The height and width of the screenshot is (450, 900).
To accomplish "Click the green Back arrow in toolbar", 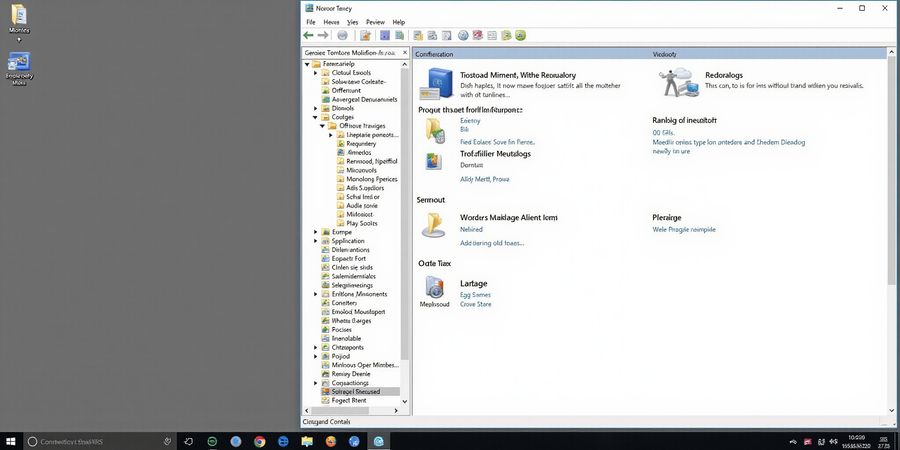I will click(308, 36).
